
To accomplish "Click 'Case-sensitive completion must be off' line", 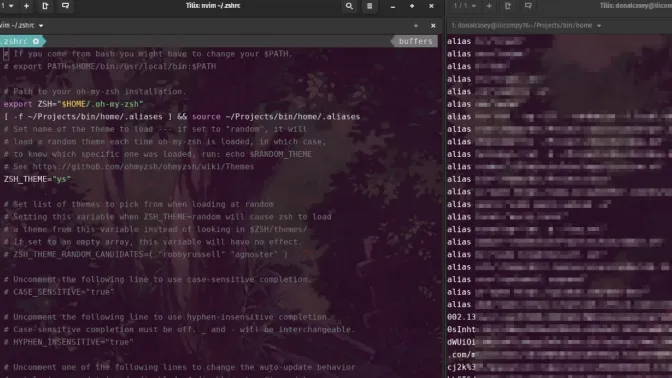I will [179, 330].
